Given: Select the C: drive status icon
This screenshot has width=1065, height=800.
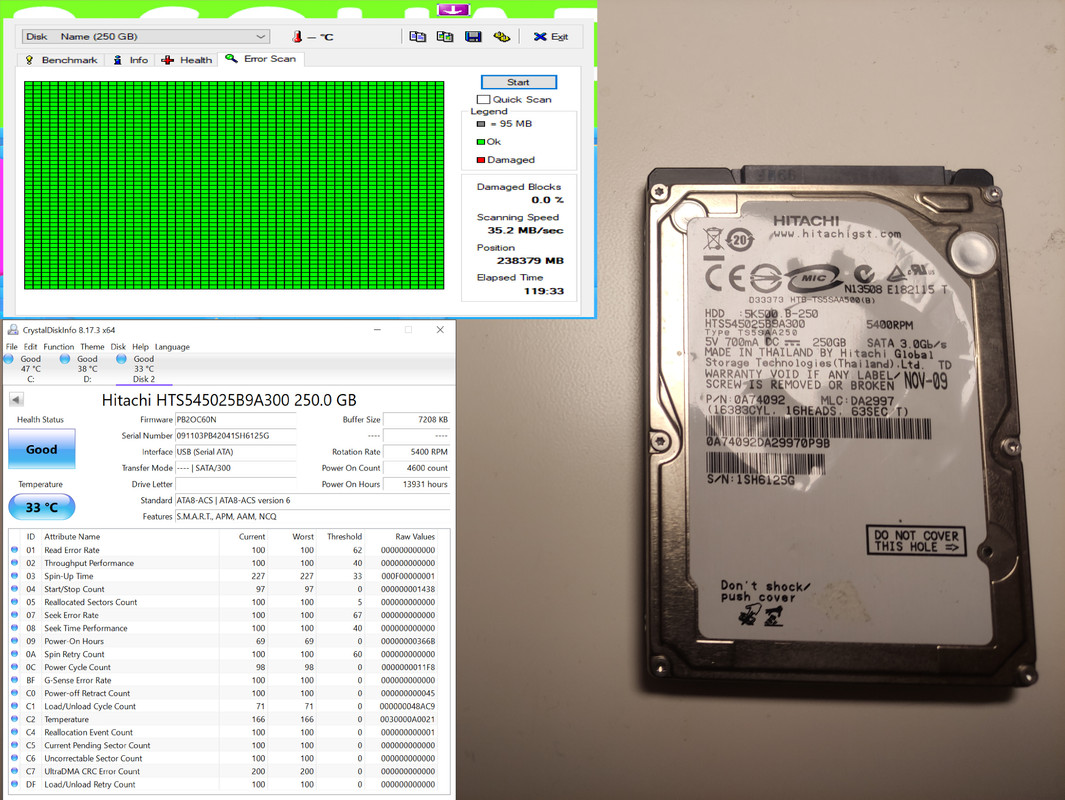Looking at the screenshot, I should click(9, 359).
